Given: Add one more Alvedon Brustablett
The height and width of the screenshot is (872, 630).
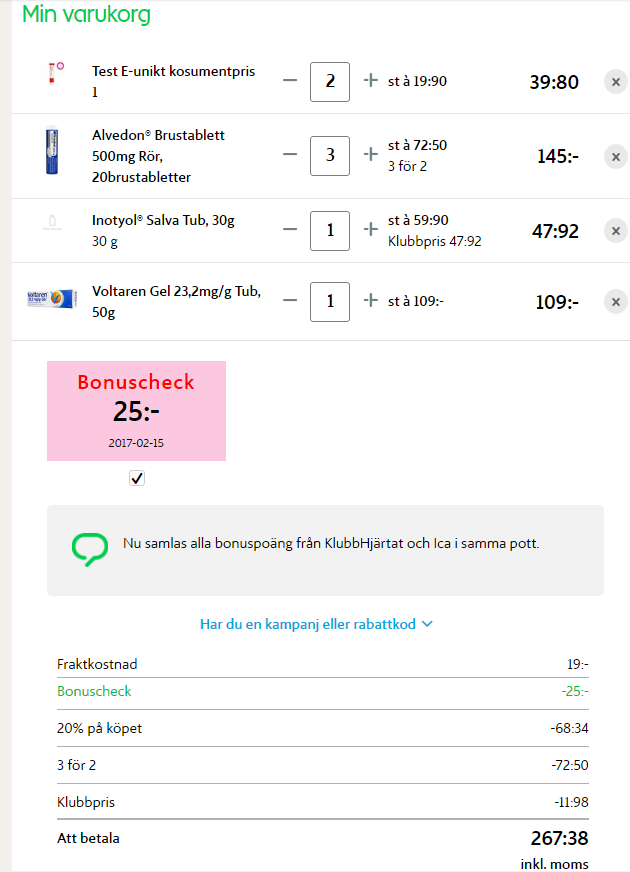Looking at the screenshot, I should pos(371,154).
